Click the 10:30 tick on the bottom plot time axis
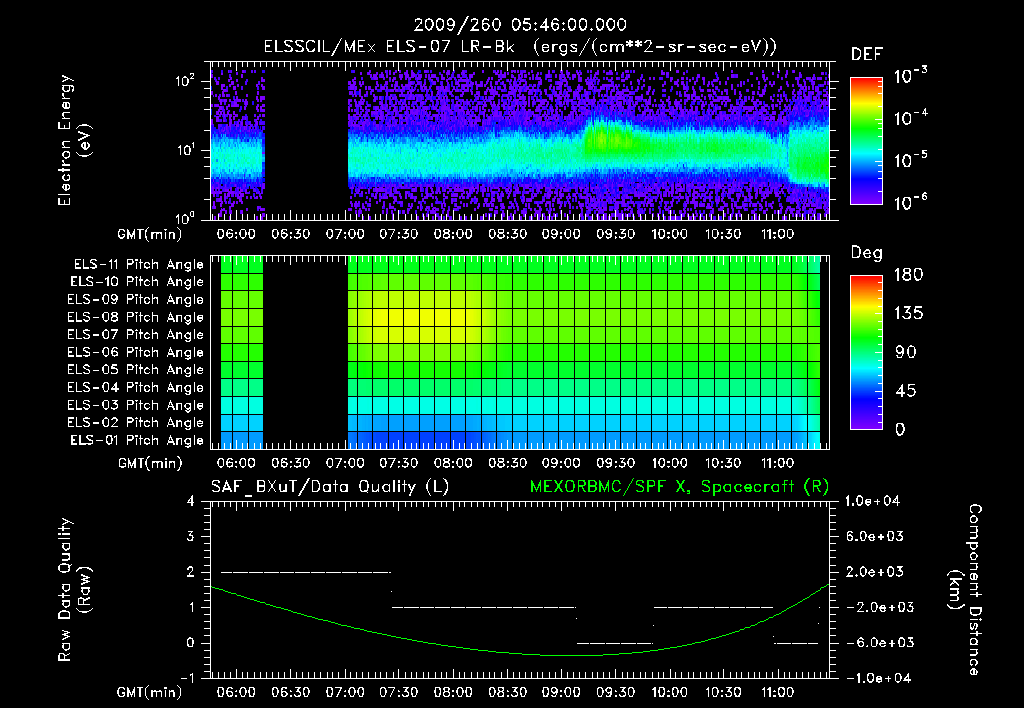This screenshot has height=708, width=1024. point(723,692)
